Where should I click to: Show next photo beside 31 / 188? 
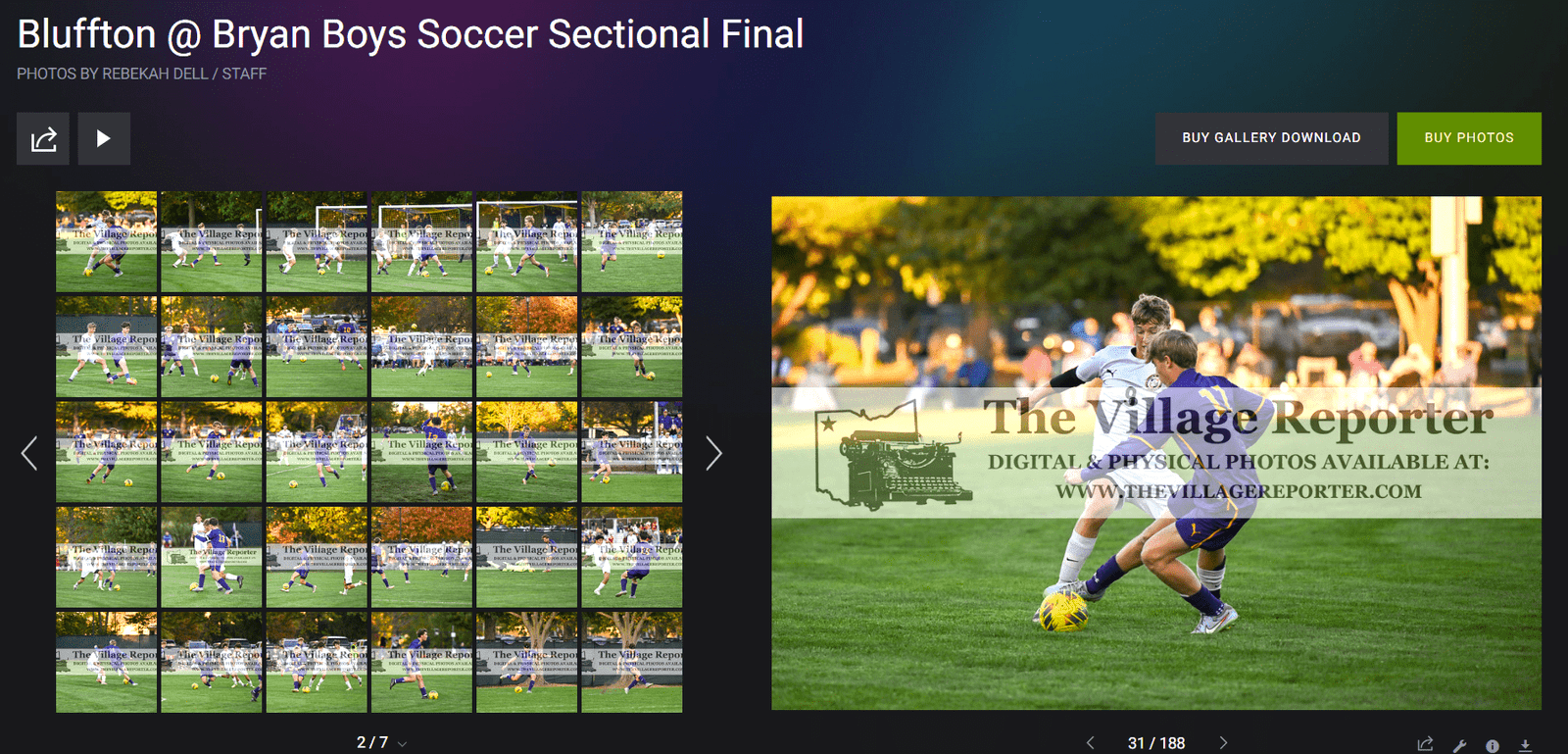[1223, 743]
